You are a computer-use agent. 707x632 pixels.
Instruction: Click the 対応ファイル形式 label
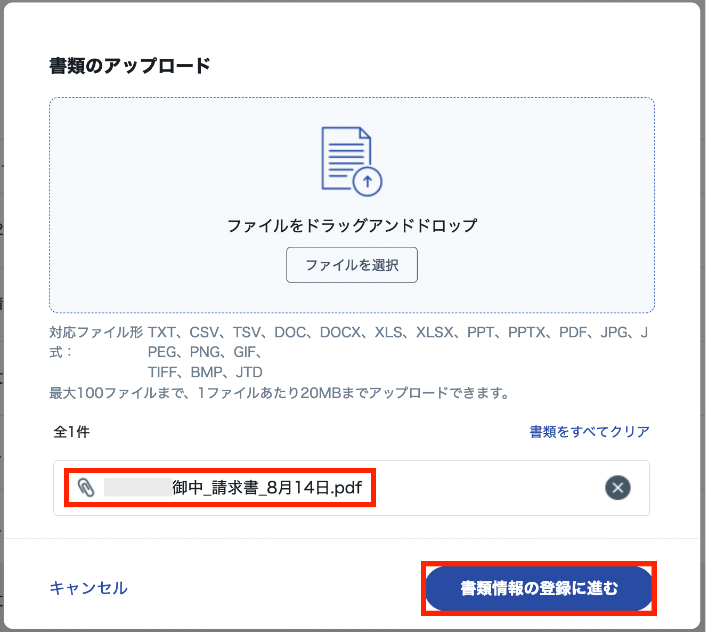pos(96,342)
